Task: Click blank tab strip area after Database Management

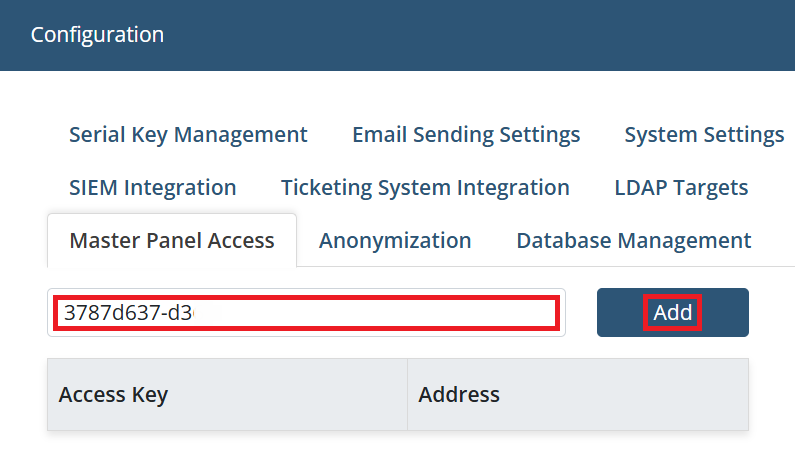Action: point(775,240)
